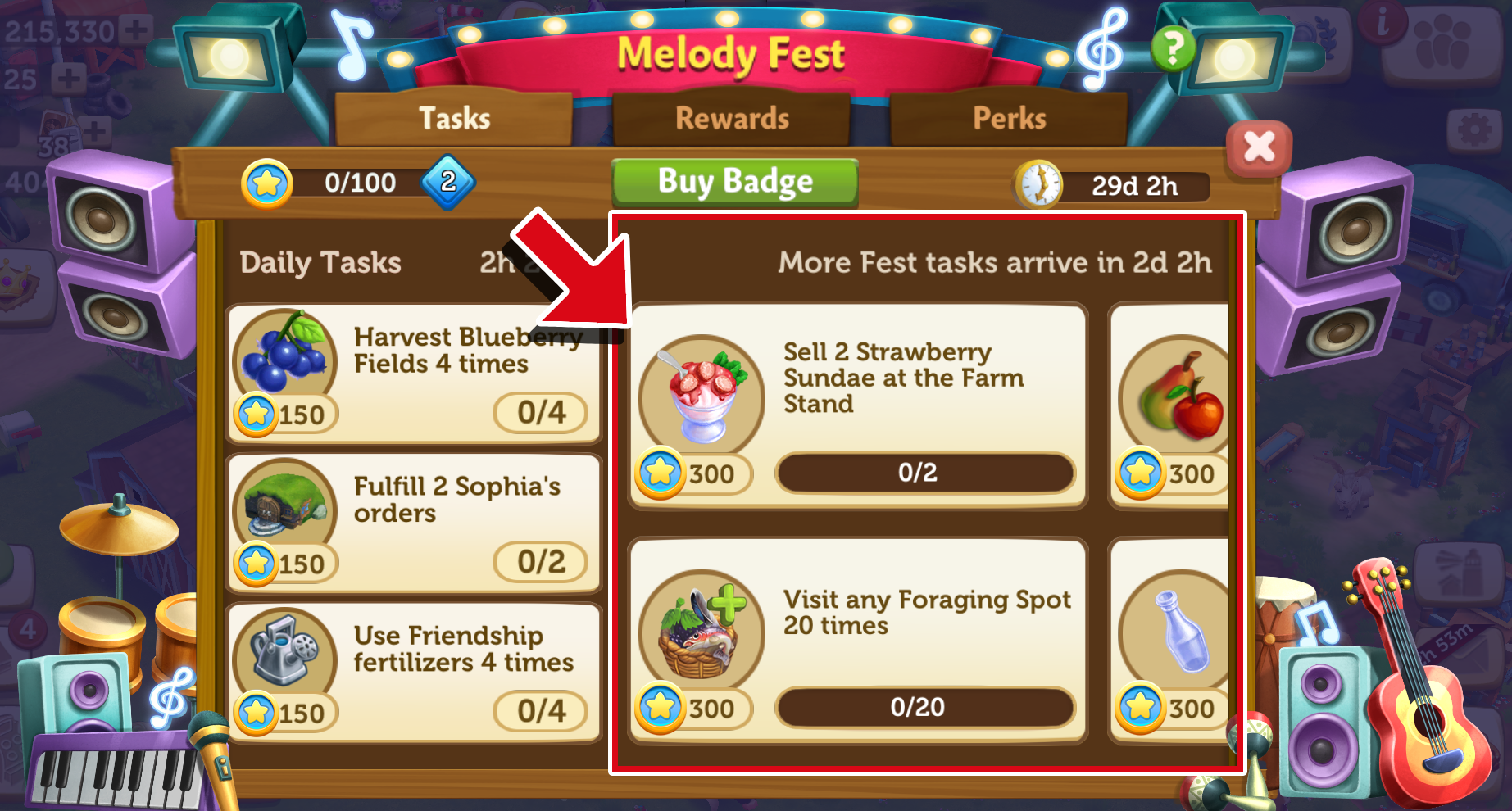
Task: Select the Harvest Blueberry Fields task card
Action: click(x=414, y=374)
